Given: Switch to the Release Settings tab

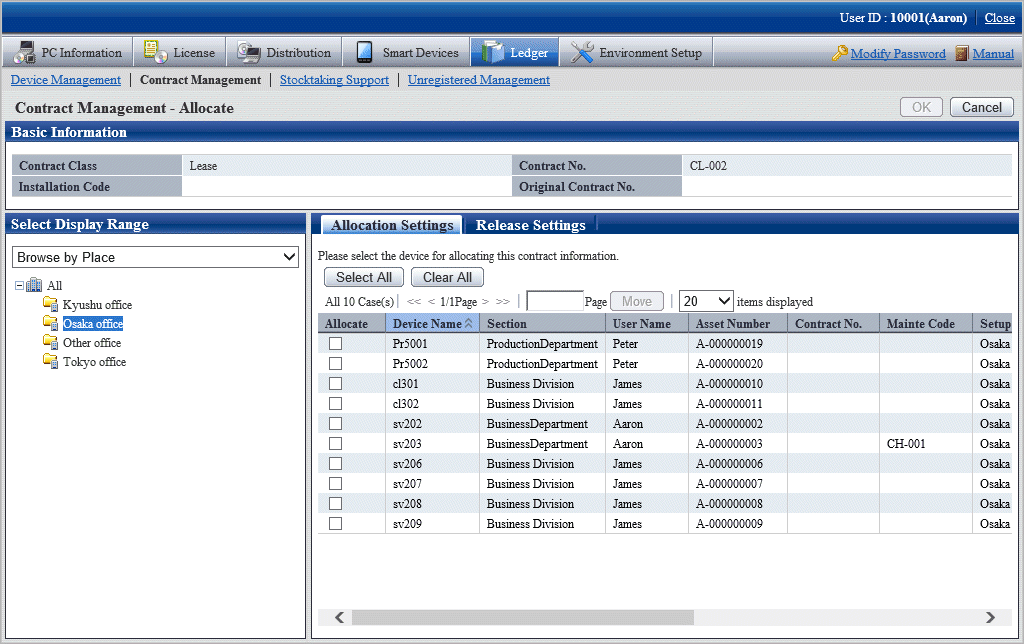Looking at the screenshot, I should click(530, 225).
